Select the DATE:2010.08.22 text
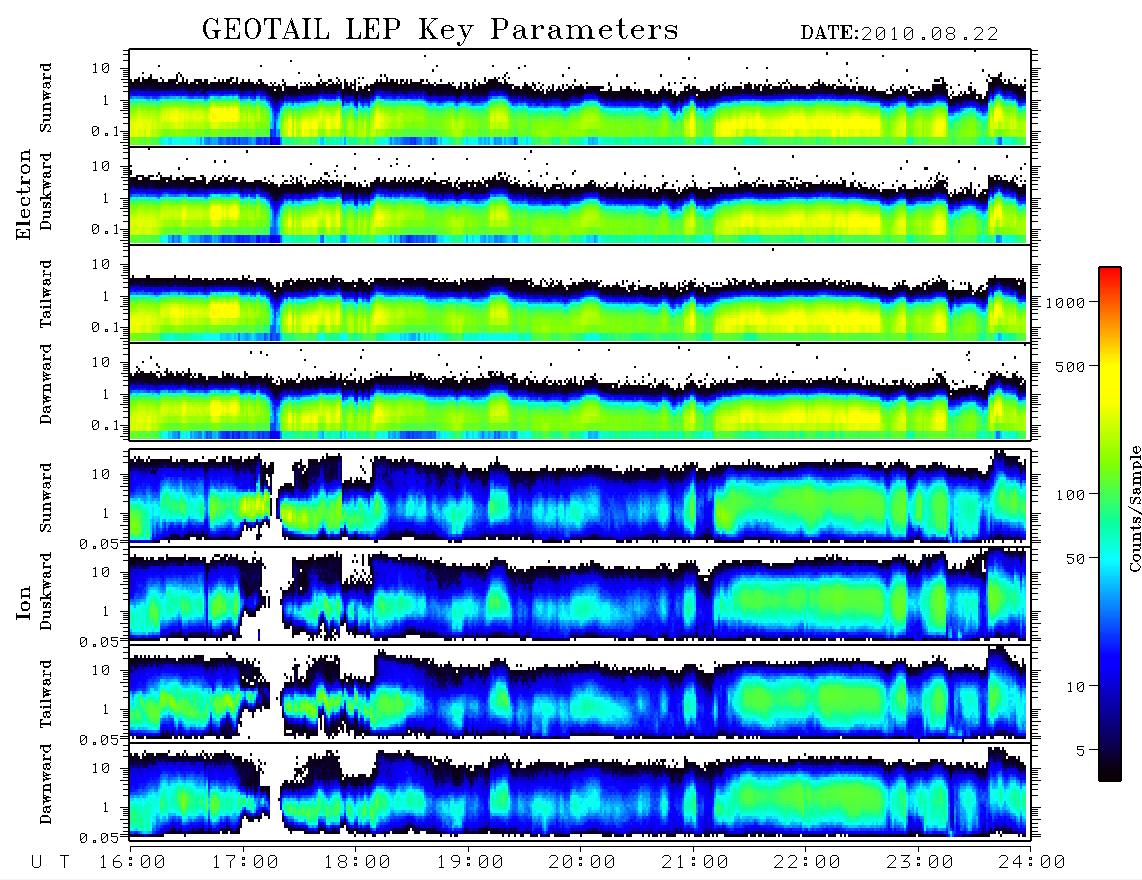This screenshot has height=880, width=1142. 899,34
